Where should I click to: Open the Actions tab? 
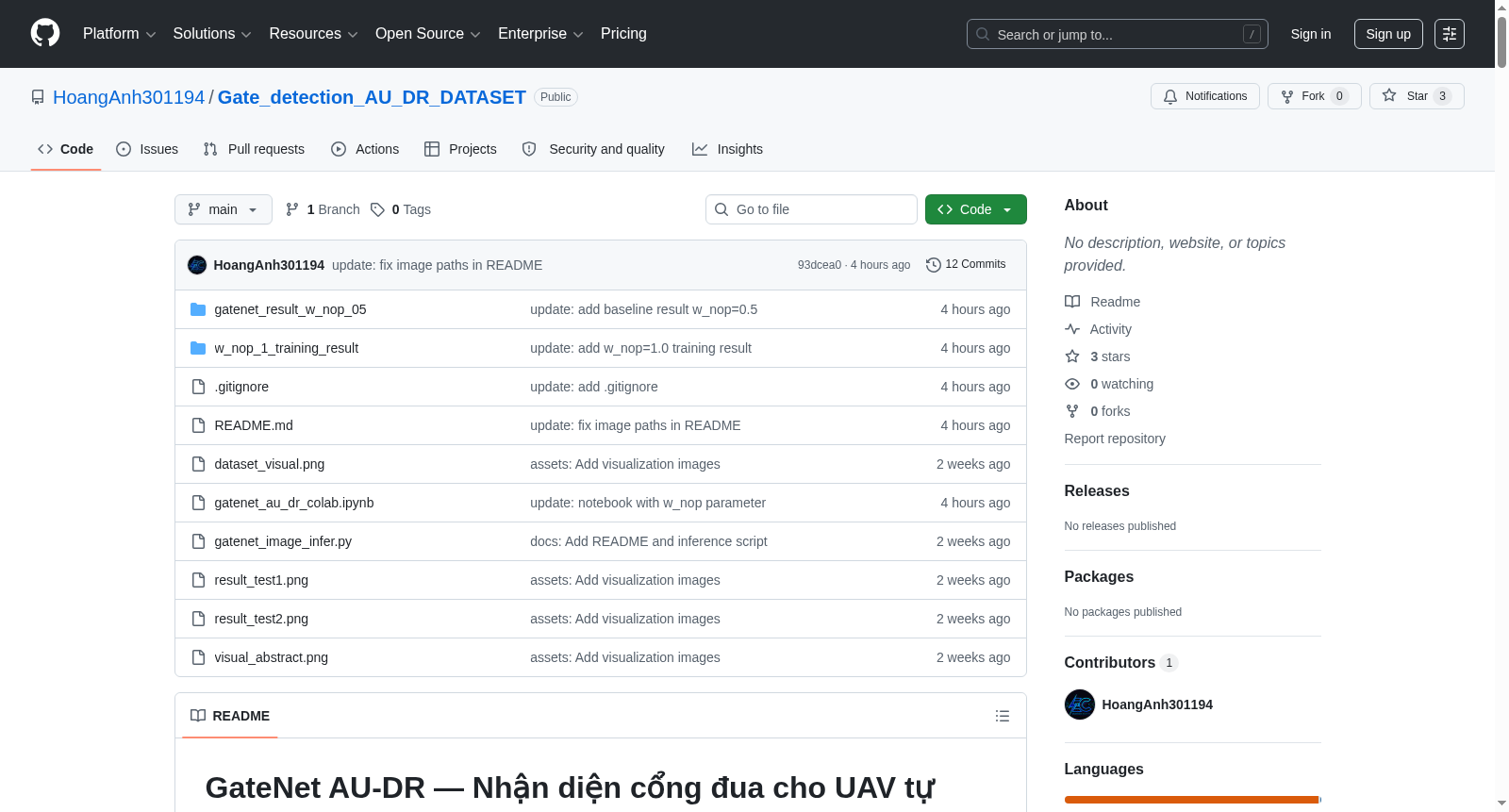(x=365, y=149)
